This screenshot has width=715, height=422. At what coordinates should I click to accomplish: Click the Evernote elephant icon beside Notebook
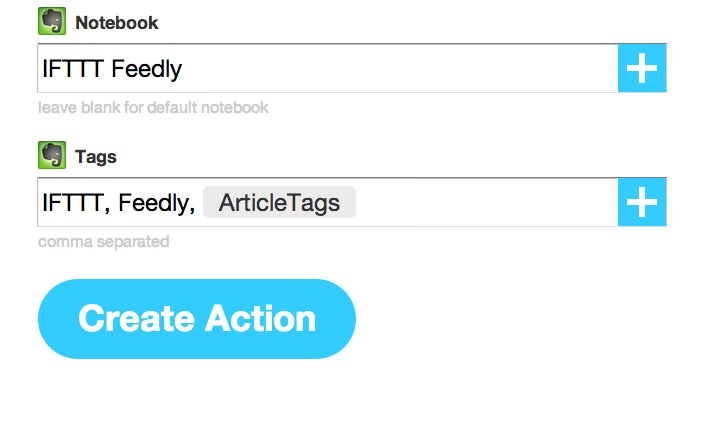tap(52, 21)
